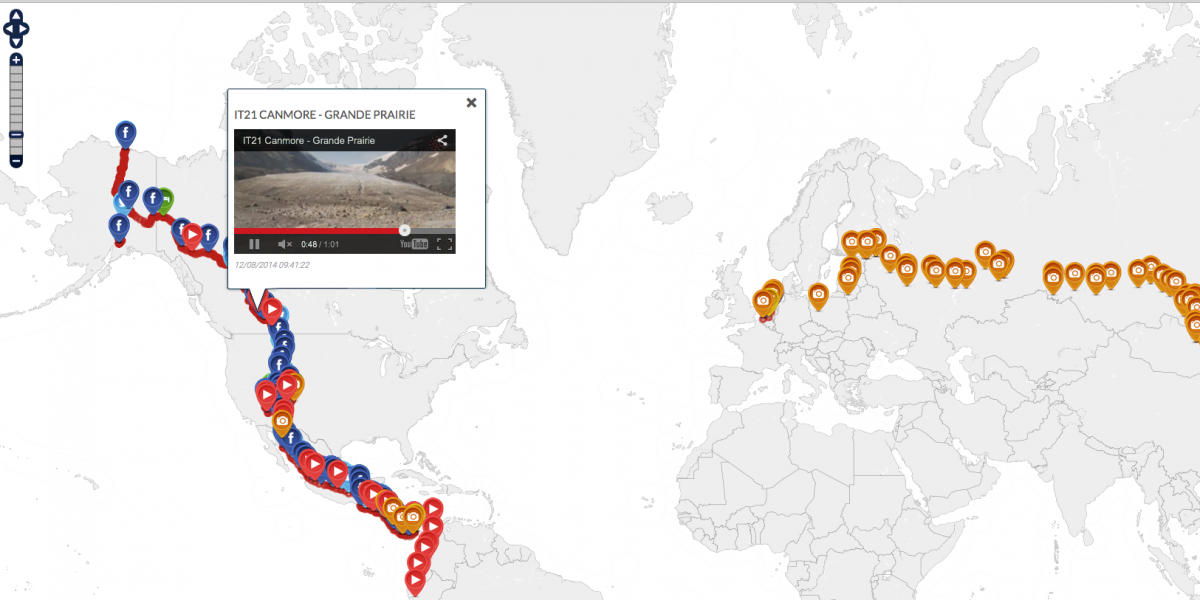Zoom out using bottom minus button
Image resolution: width=1200 pixels, height=600 pixels.
point(16,161)
